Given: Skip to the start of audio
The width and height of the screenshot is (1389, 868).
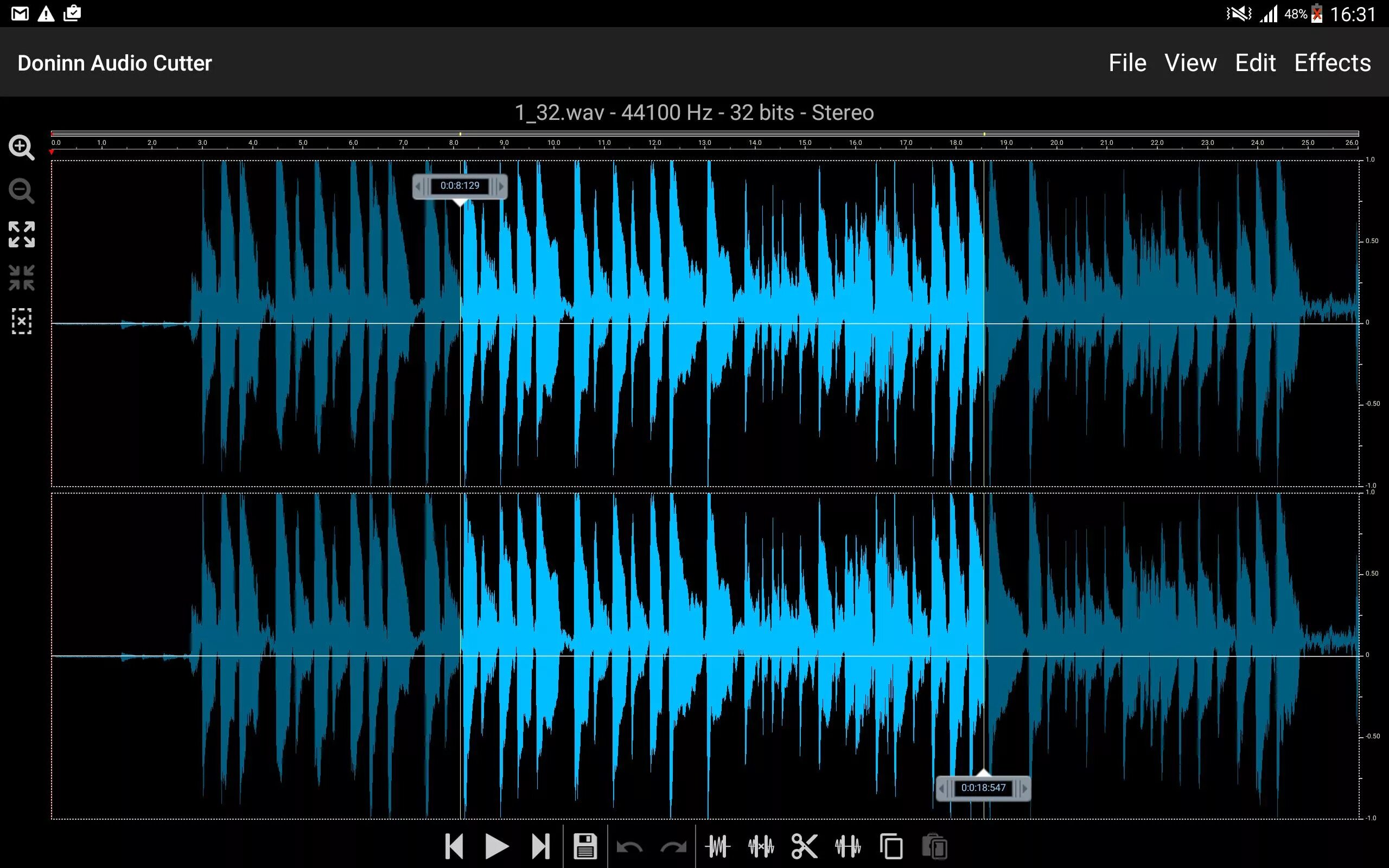Looking at the screenshot, I should click(454, 846).
